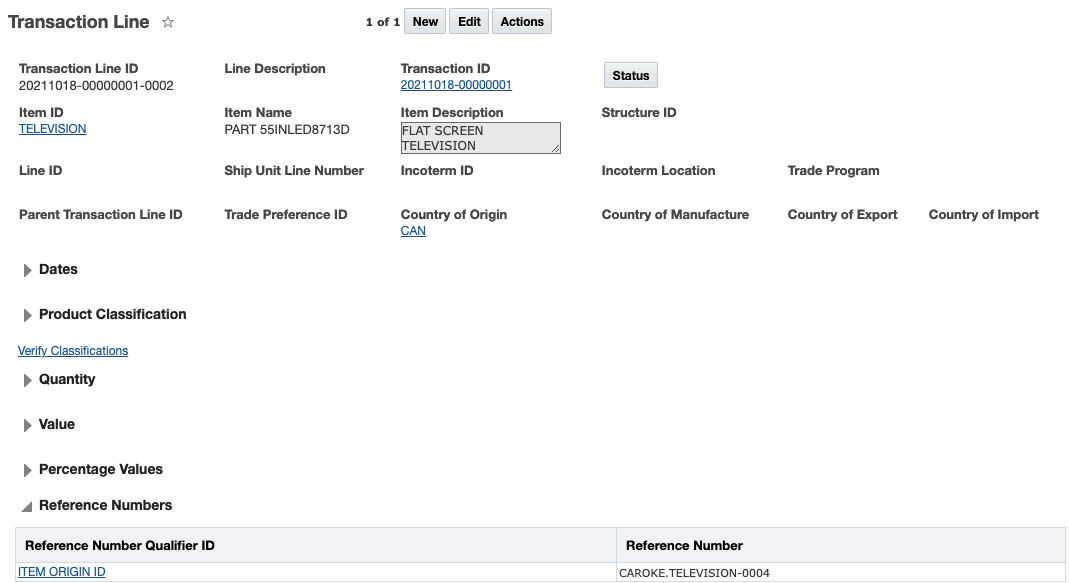Expand the Quantity section
Screen dimensions: 1069x583
pyautogui.click(x=28, y=380)
